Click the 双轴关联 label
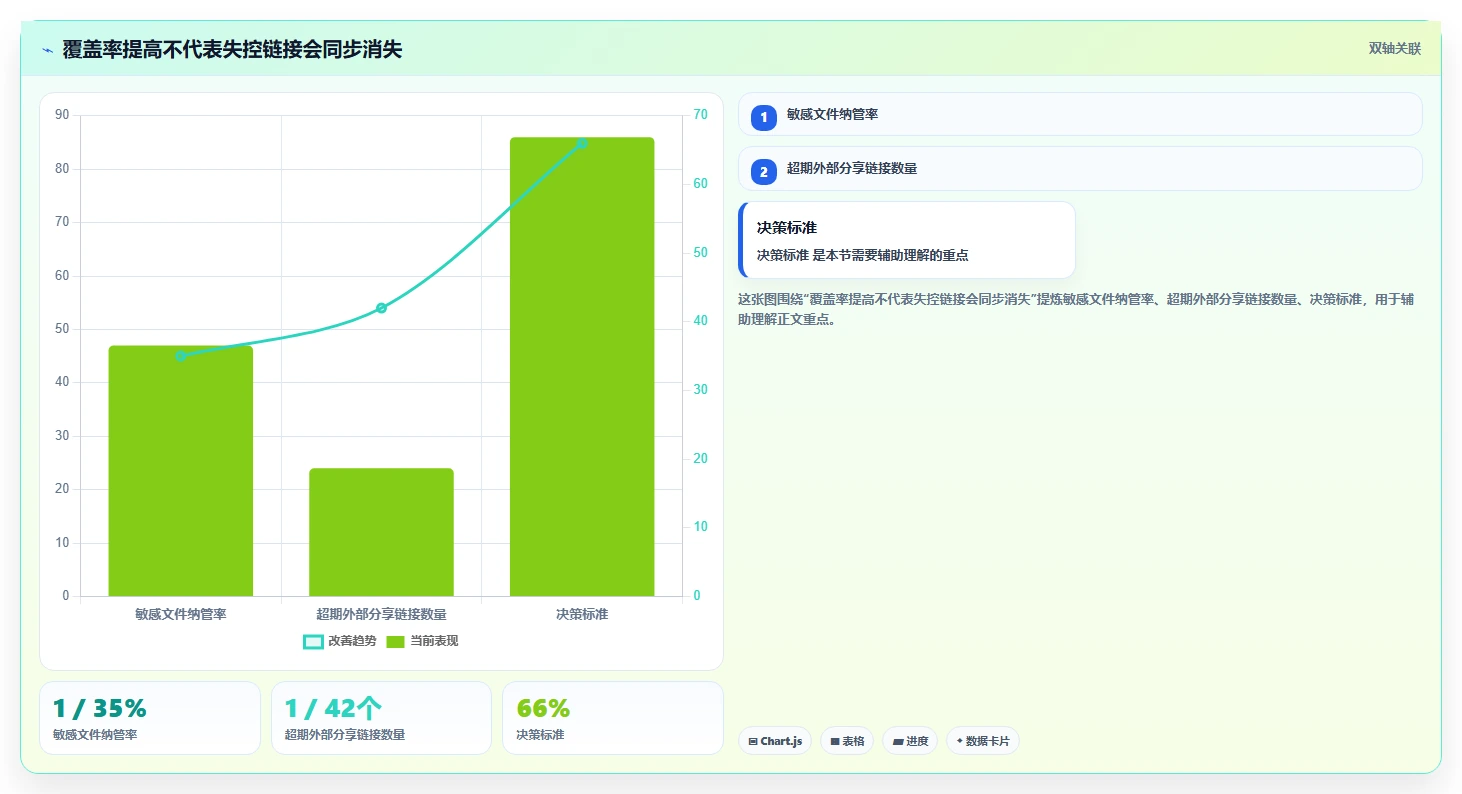This screenshot has width=1462, height=794. click(x=1394, y=49)
